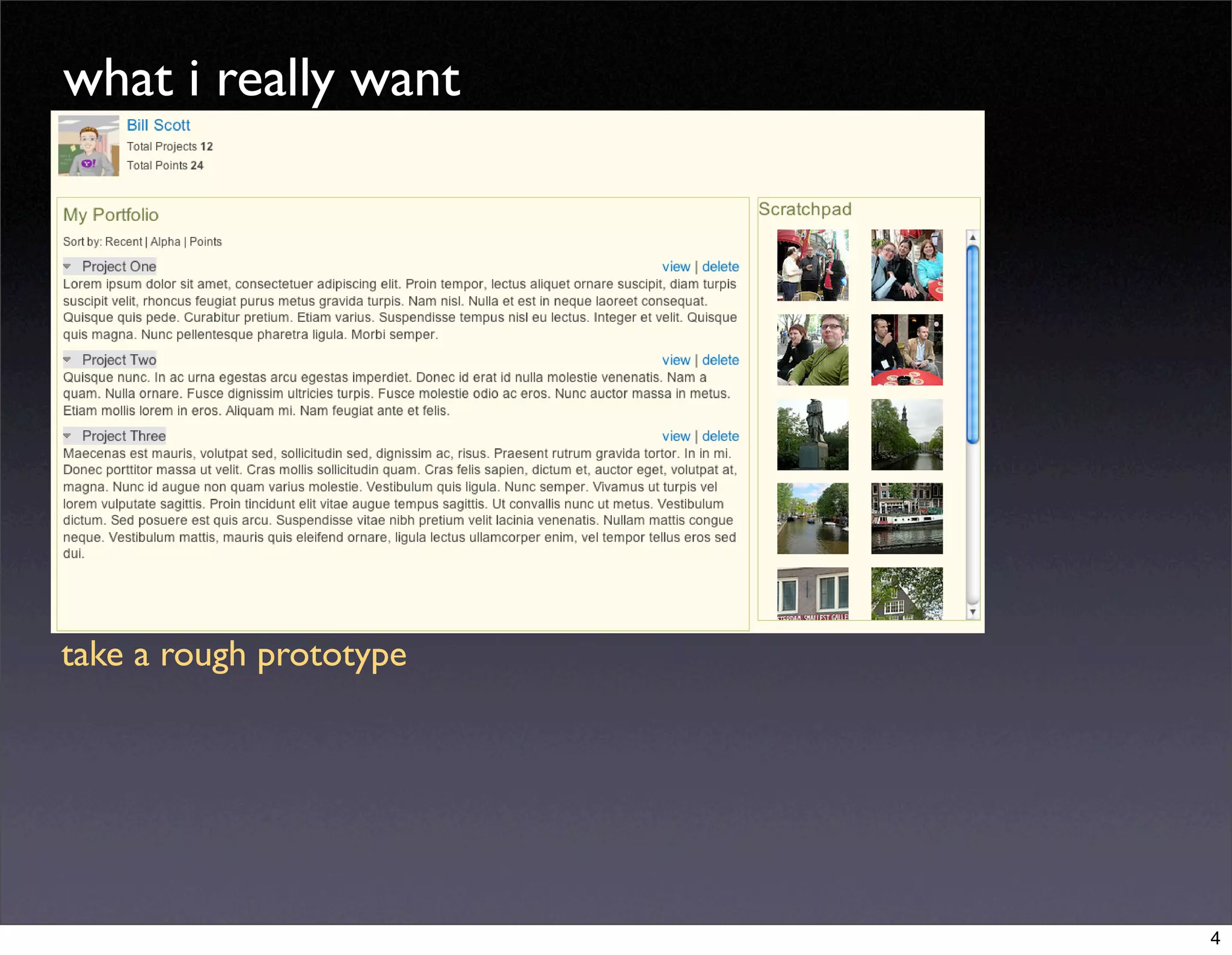Click the slide page number 4
The height and width of the screenshot is (955, 1232).
point(1215,938)
